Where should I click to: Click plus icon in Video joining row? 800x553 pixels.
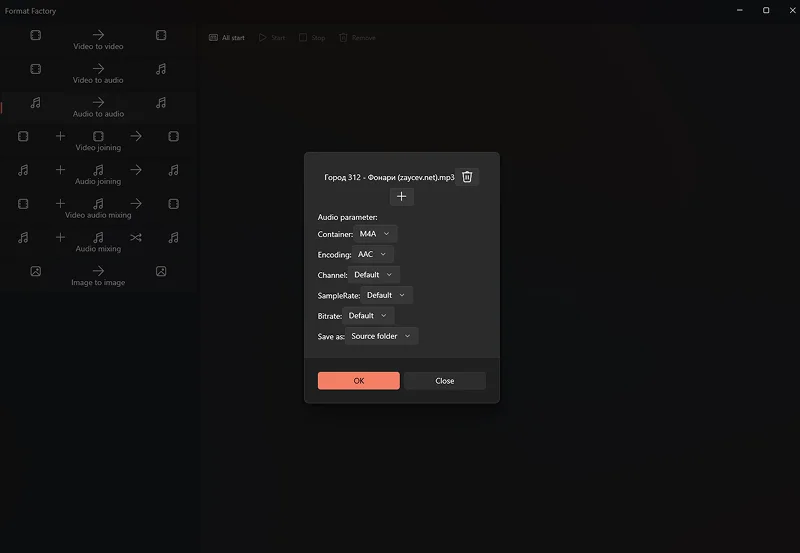[x=60, y=136]
